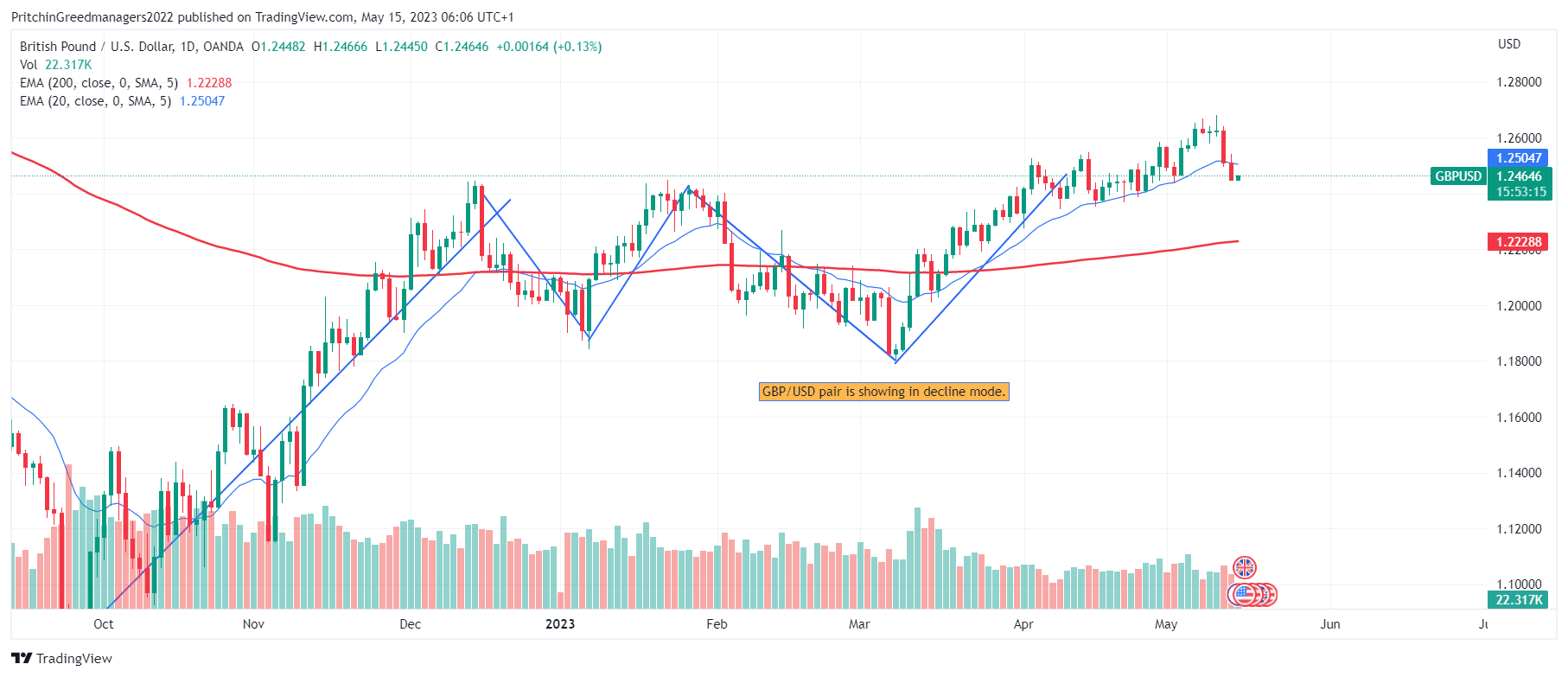This screenshot has height=677, width=1568.
Task: Click the blue 1.25047 EMA price label
Action: pyautogui.click(x=1519, y=157)
